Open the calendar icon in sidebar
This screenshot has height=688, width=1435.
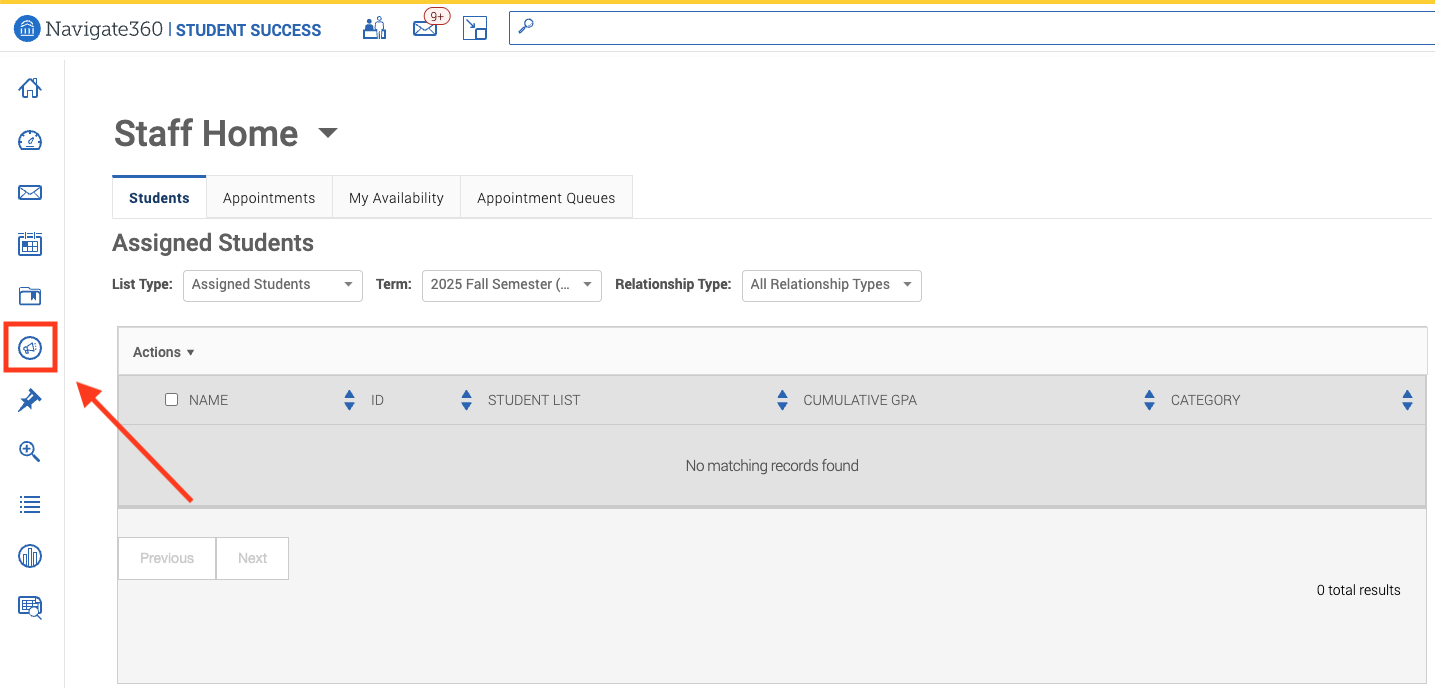(30, 244)
